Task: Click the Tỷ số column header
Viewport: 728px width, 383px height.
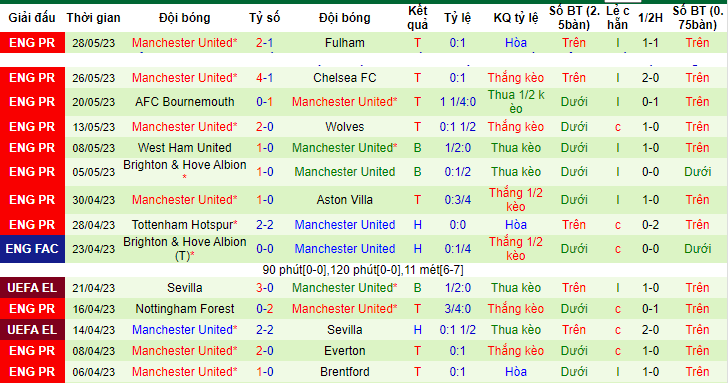Action: [265, 18]
